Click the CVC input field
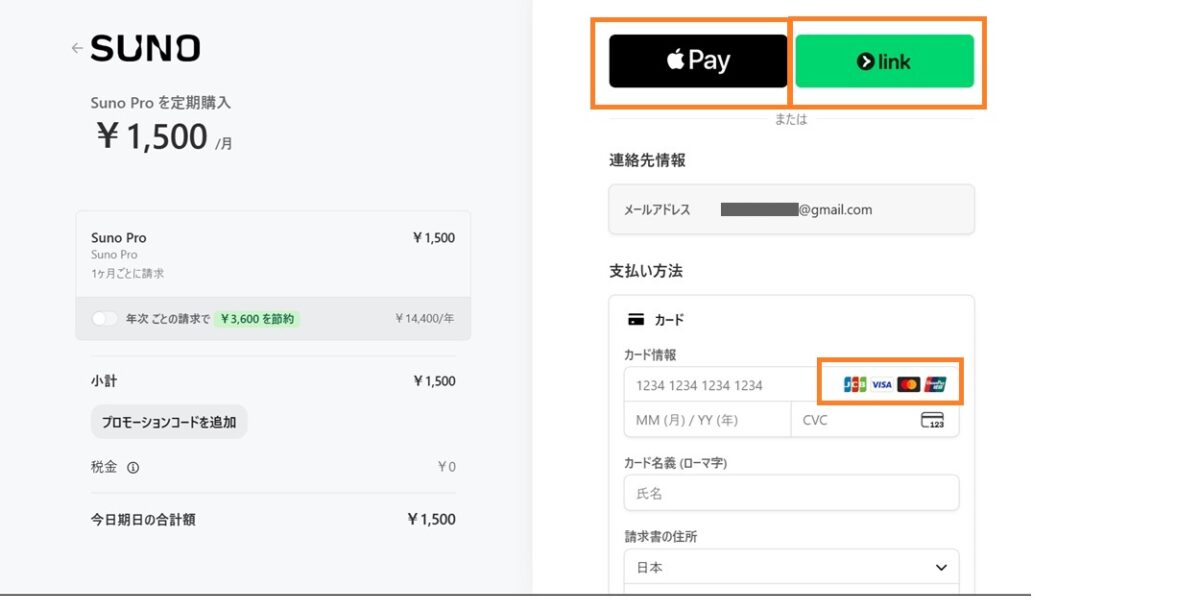 point(875,420)
